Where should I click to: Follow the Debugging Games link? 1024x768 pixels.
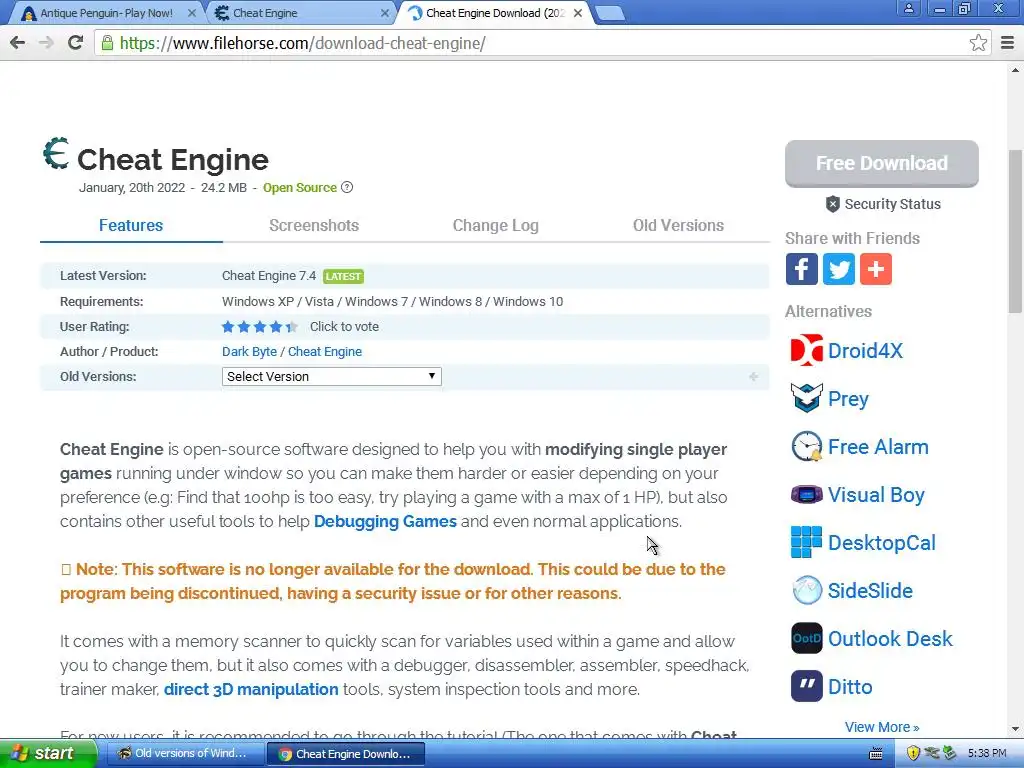tap(385, 521)
